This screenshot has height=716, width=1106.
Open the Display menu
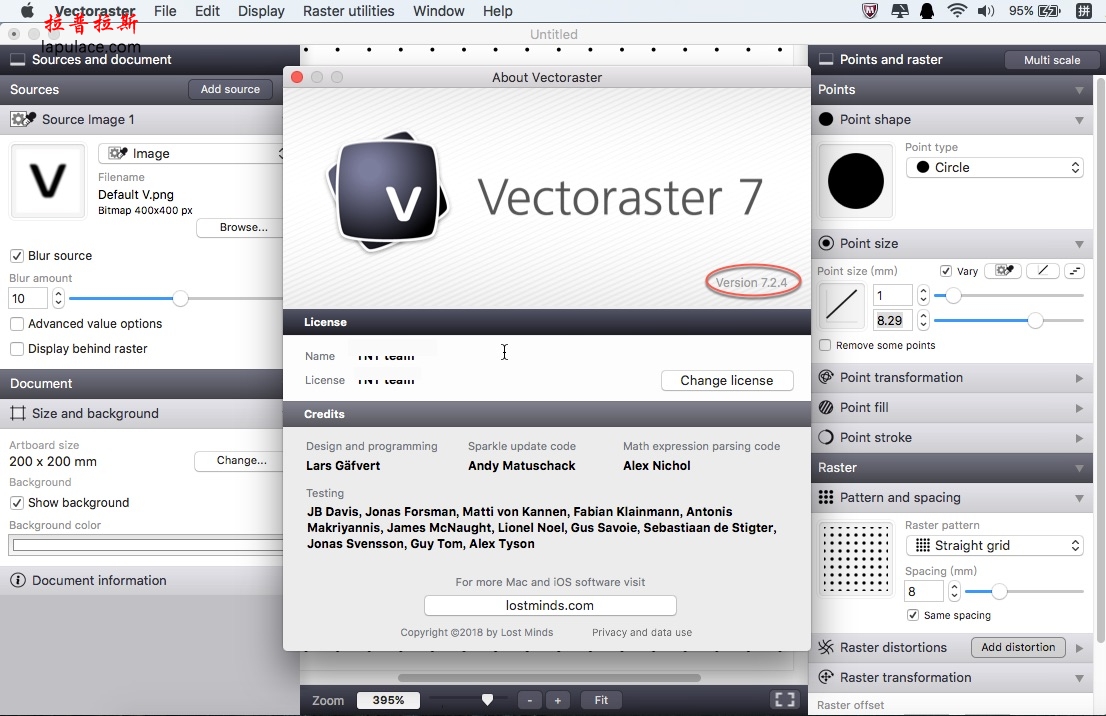coord(261,11)
